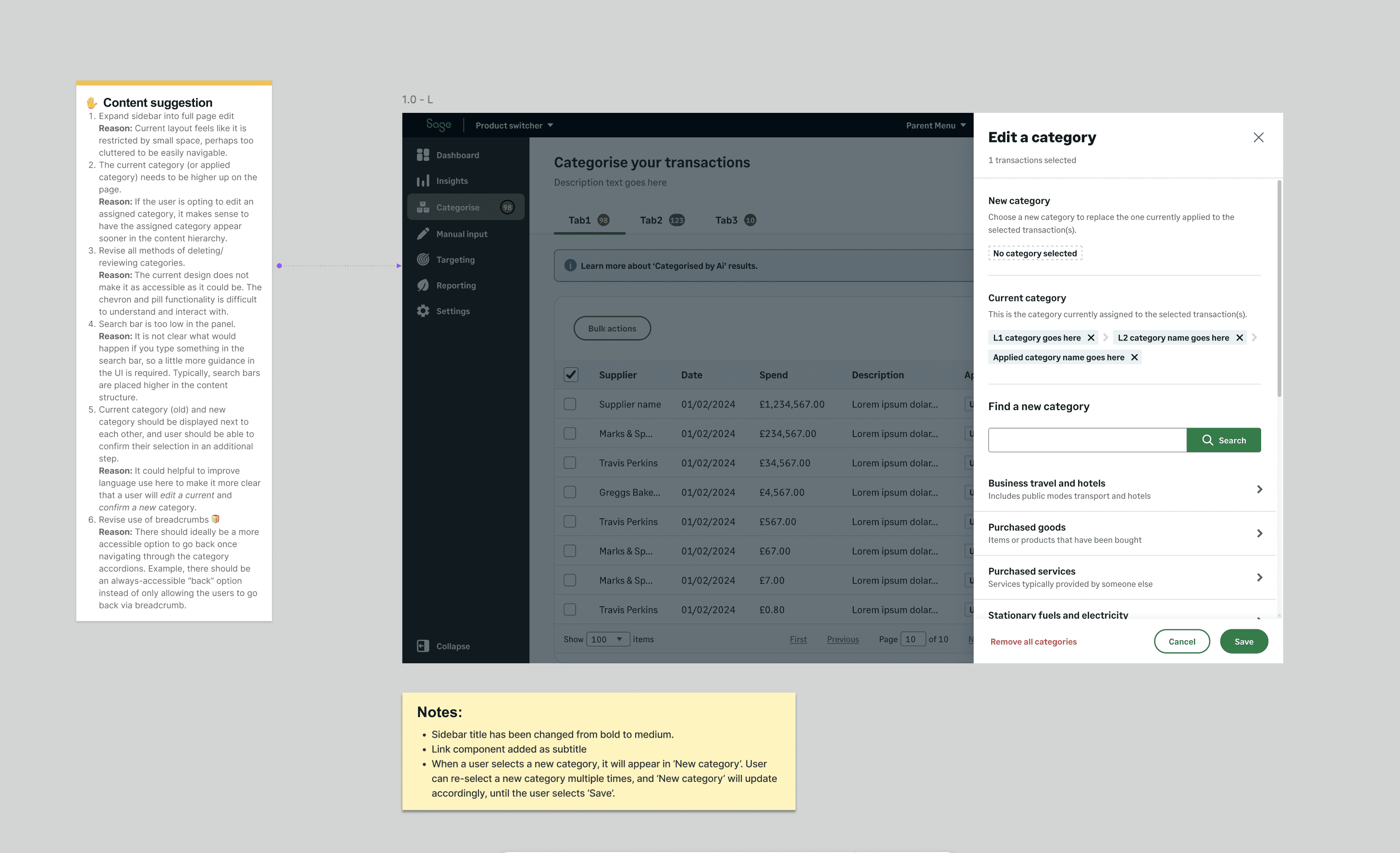Viewport: 1400px width, 853px height.
Task: Expand the Business travel and hotels category
Action: point(1259,489)
